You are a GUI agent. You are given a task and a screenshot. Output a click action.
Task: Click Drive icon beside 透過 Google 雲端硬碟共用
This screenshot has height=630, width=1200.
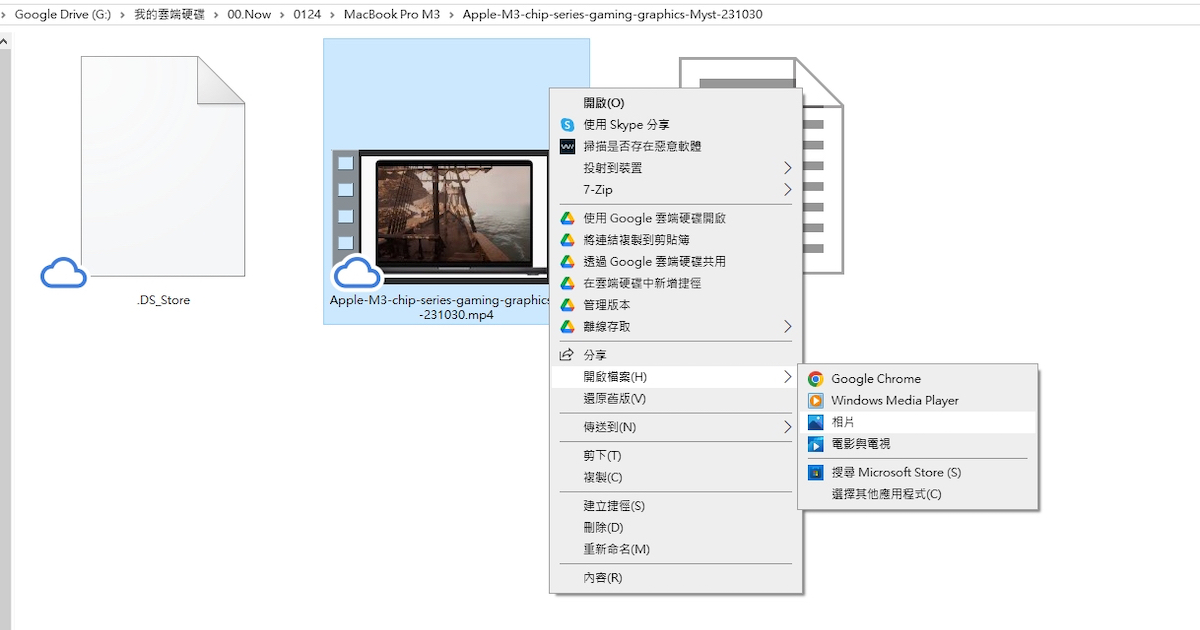(567, 262)
